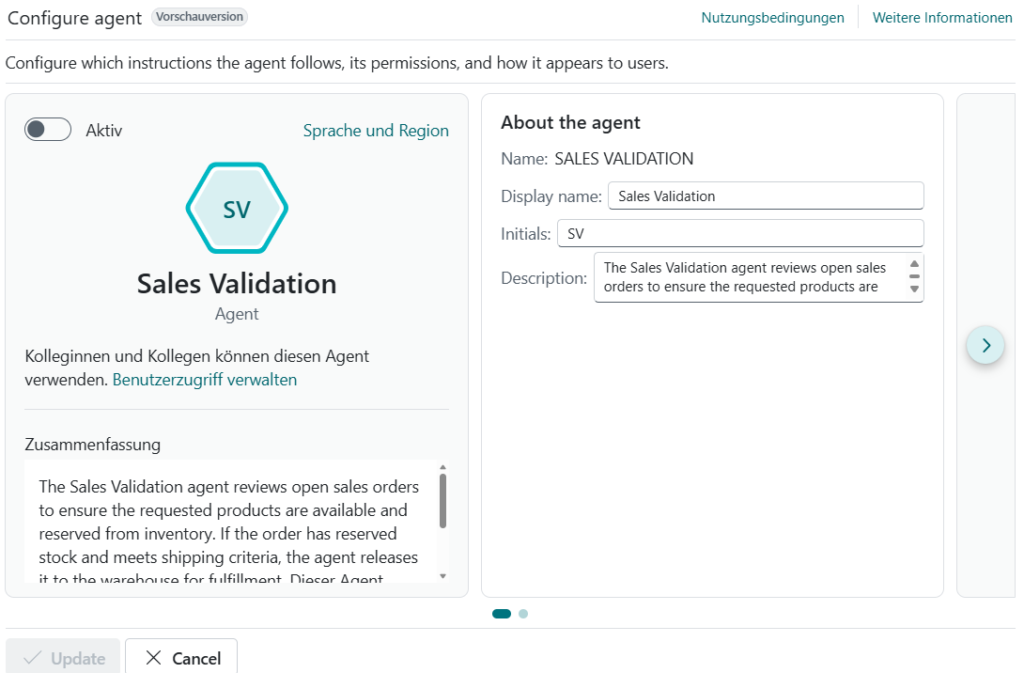Switch to the second page indicator dot
The image size is (1024, 673).
click(x=523, y=614)
